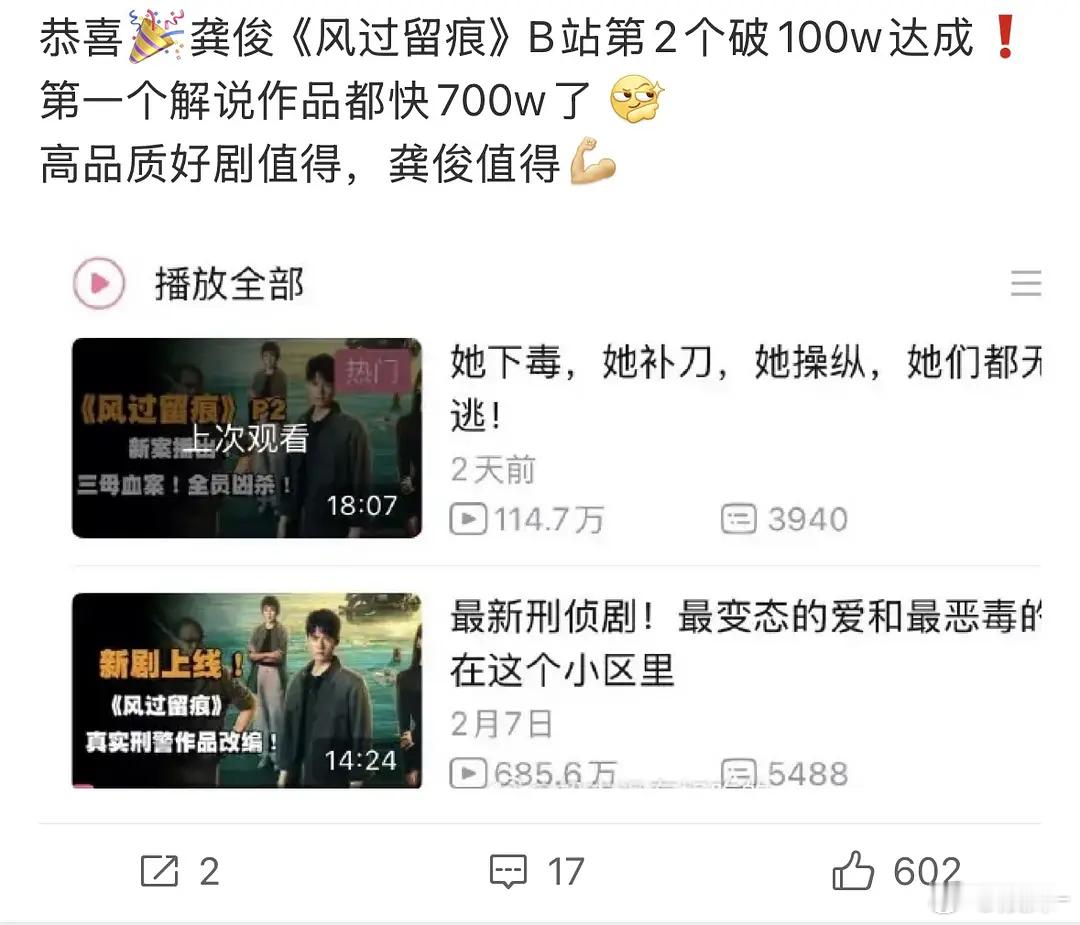Open the playlist menu hamburger icon

[1026, 283]
